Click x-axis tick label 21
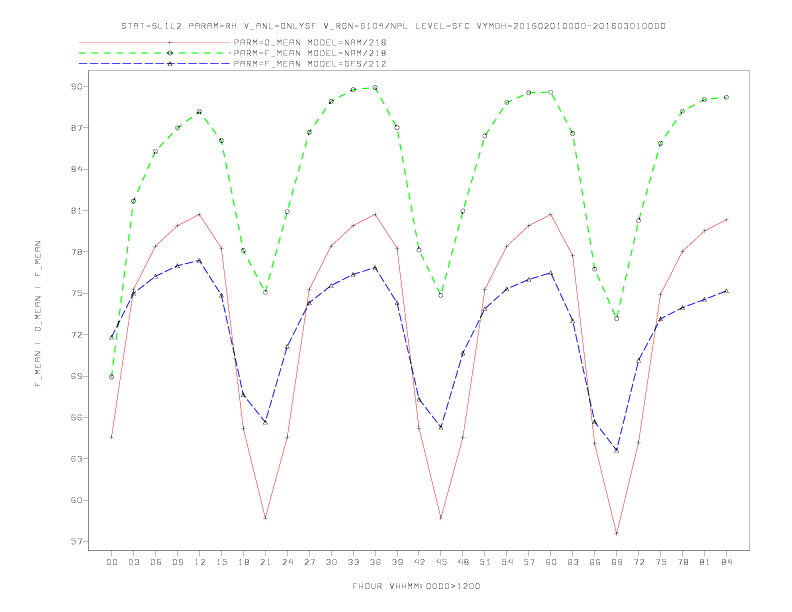This screenshot has height=612, width=792. 265,562
